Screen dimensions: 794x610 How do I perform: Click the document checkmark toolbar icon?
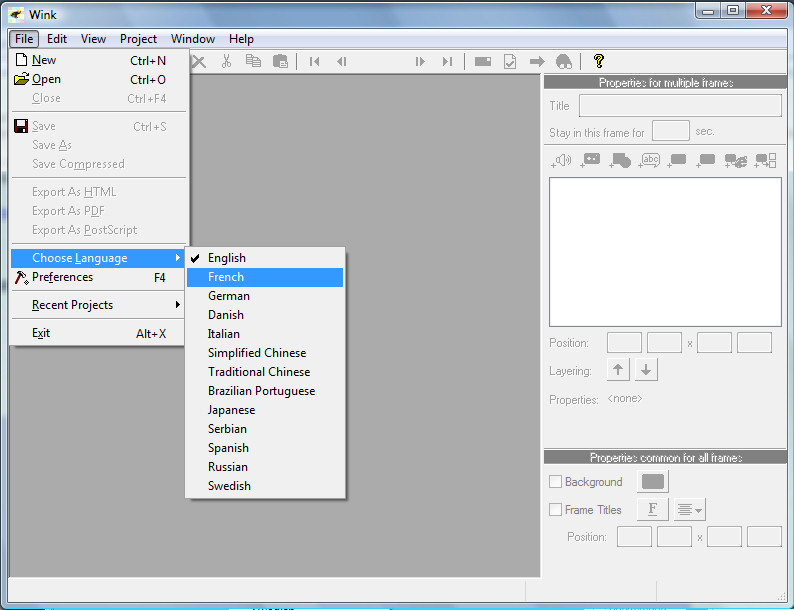coord(510,62)
